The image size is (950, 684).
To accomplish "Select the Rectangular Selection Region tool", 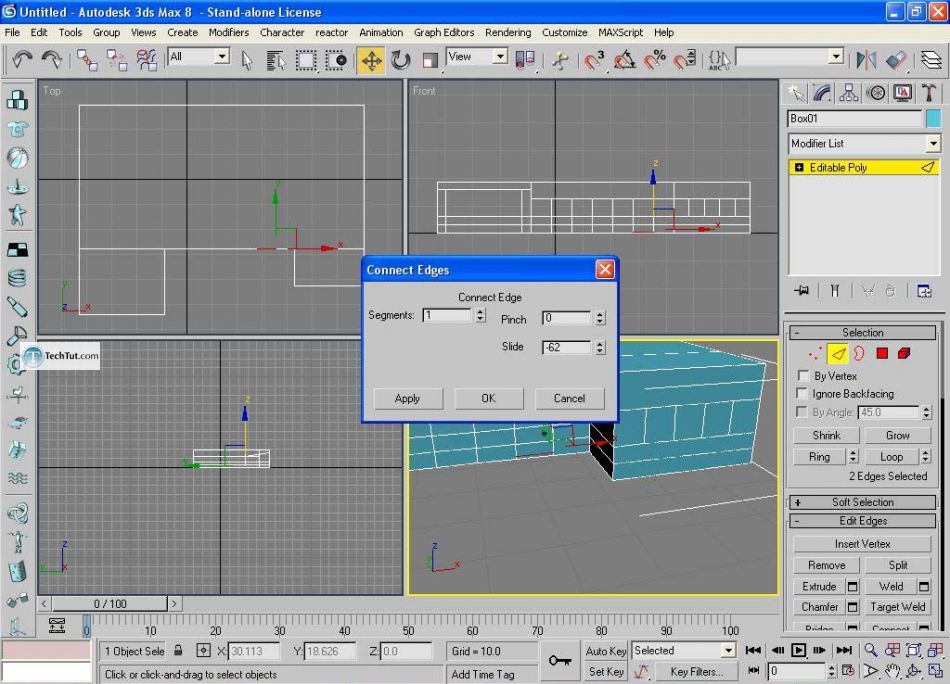I will tap(306, 60).
